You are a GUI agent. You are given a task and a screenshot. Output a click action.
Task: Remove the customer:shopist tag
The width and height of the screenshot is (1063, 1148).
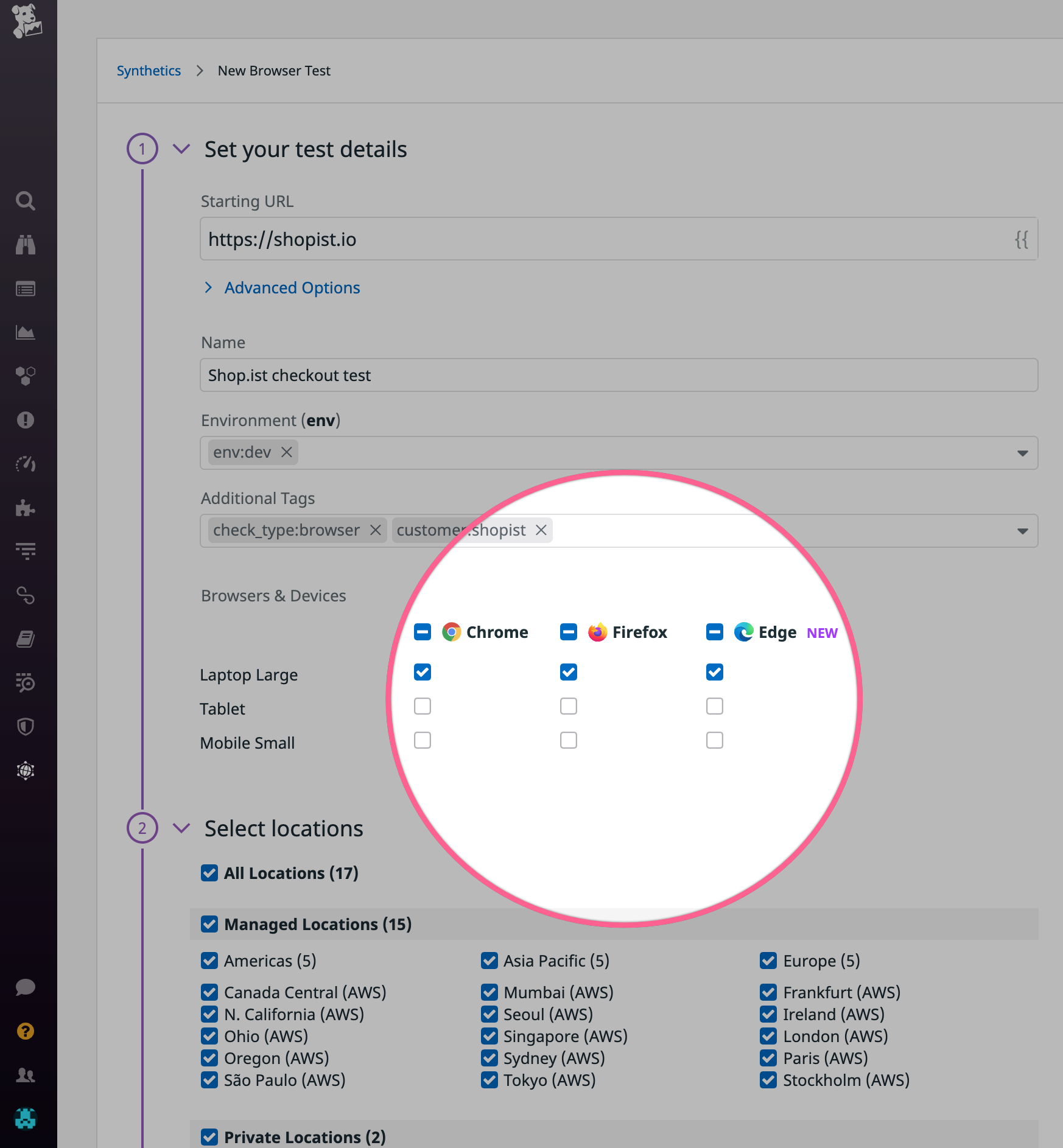click(x=541, y=530)
